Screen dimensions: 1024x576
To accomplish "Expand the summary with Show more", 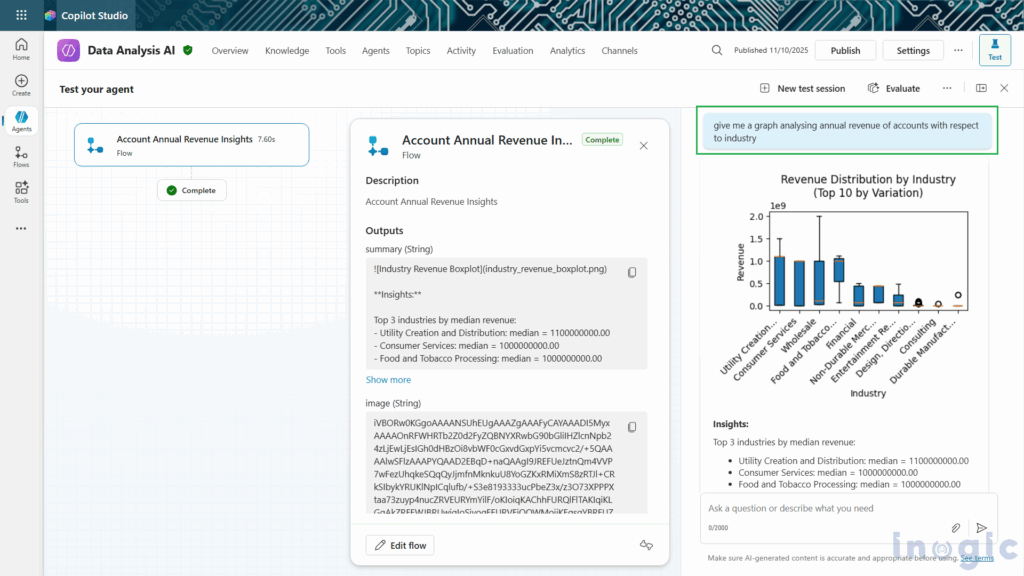I will point(388,379).
